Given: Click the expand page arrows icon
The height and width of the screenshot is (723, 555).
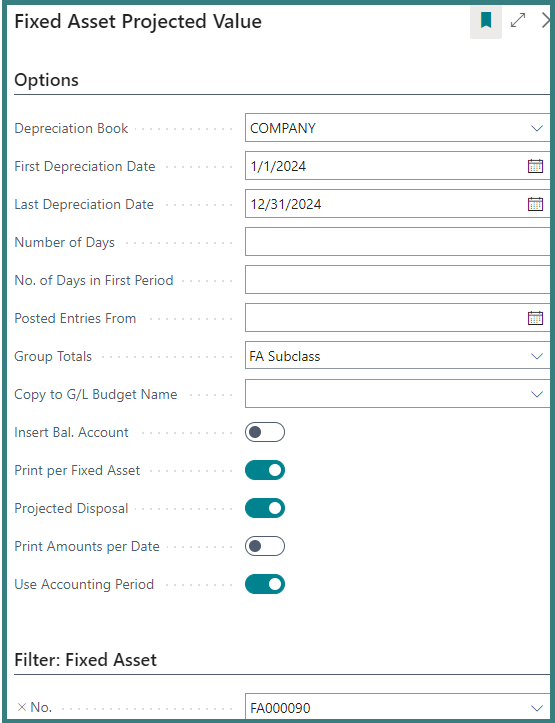Looking at the screenshot, I should [519, 20].
